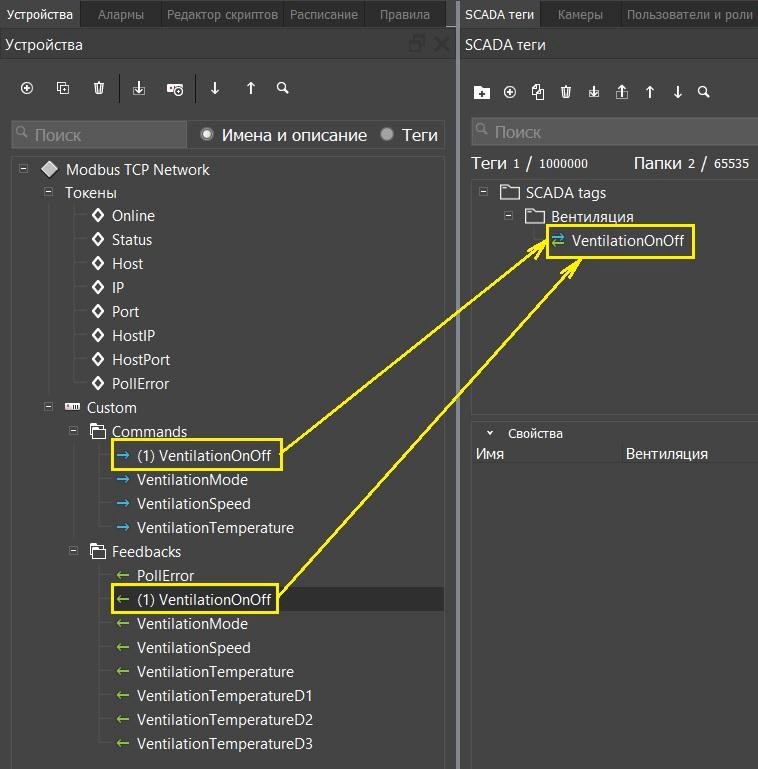Click the export upload icon in SCADA toolbar

(622, 92)
